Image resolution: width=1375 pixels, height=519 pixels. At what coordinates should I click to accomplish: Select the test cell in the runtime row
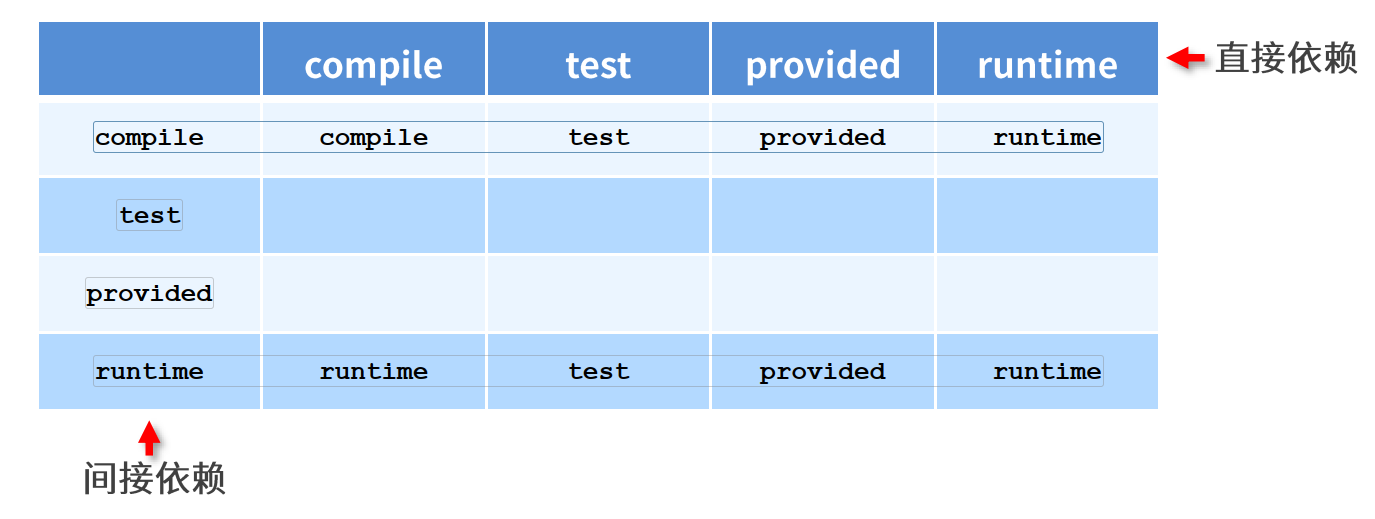[x=598, y=372]
